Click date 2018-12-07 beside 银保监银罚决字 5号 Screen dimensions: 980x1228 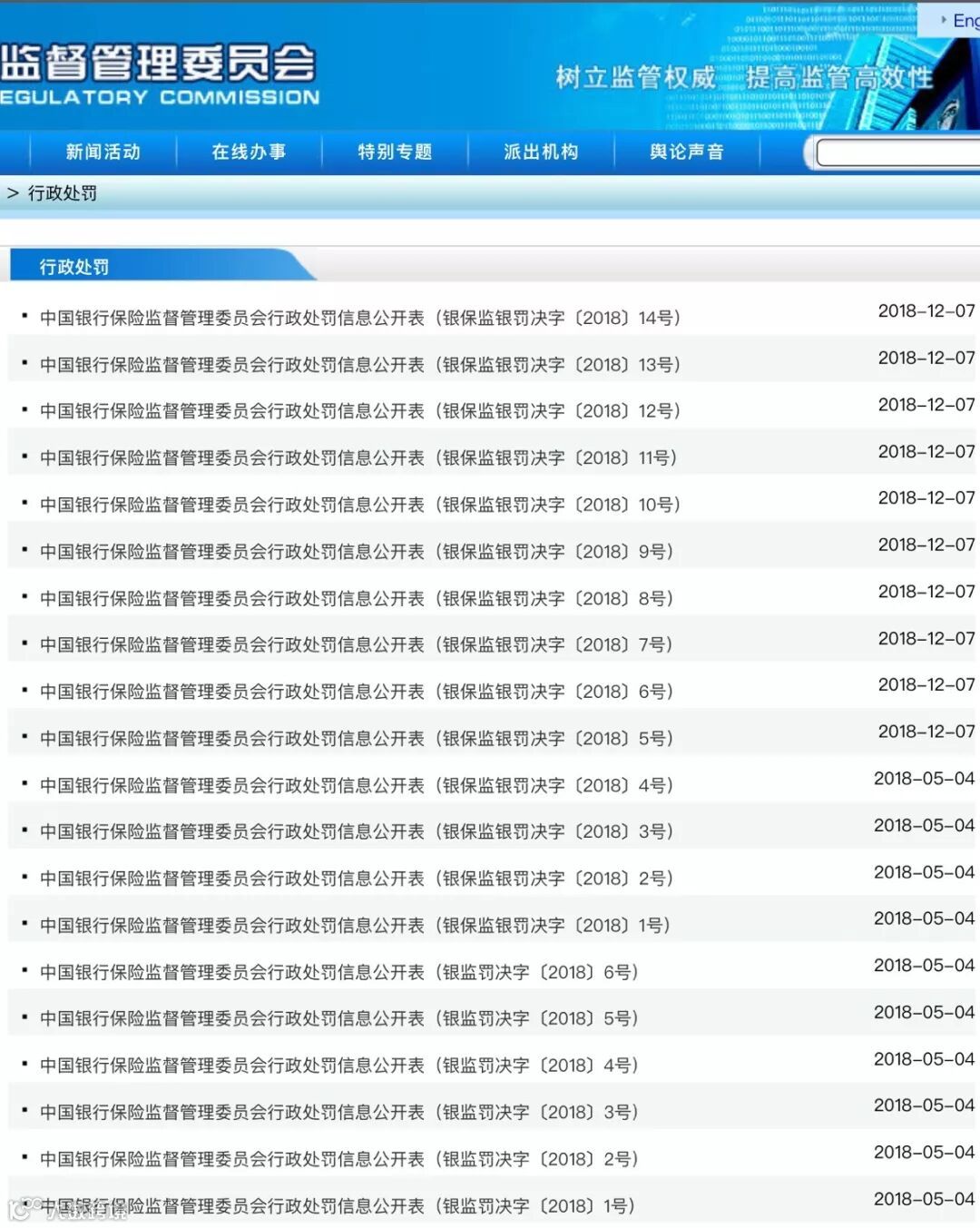(x=926, y=732)
